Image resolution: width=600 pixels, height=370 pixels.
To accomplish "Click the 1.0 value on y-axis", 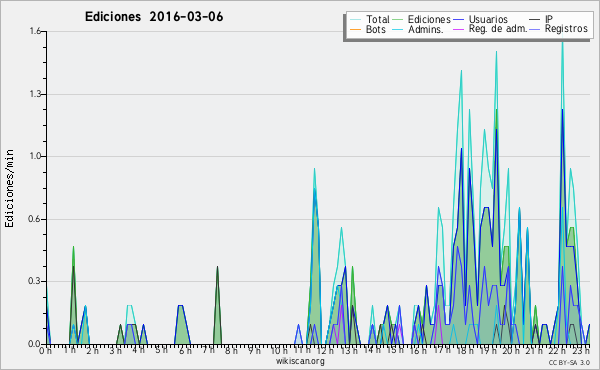I will click(35, 156).
